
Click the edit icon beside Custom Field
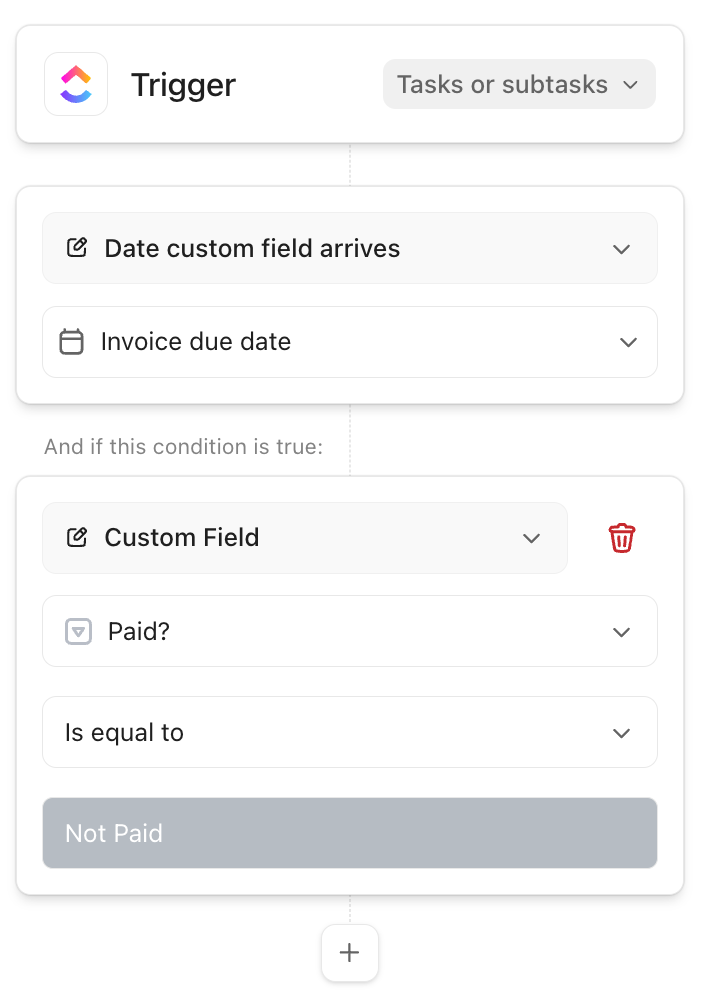click(77, 538)
